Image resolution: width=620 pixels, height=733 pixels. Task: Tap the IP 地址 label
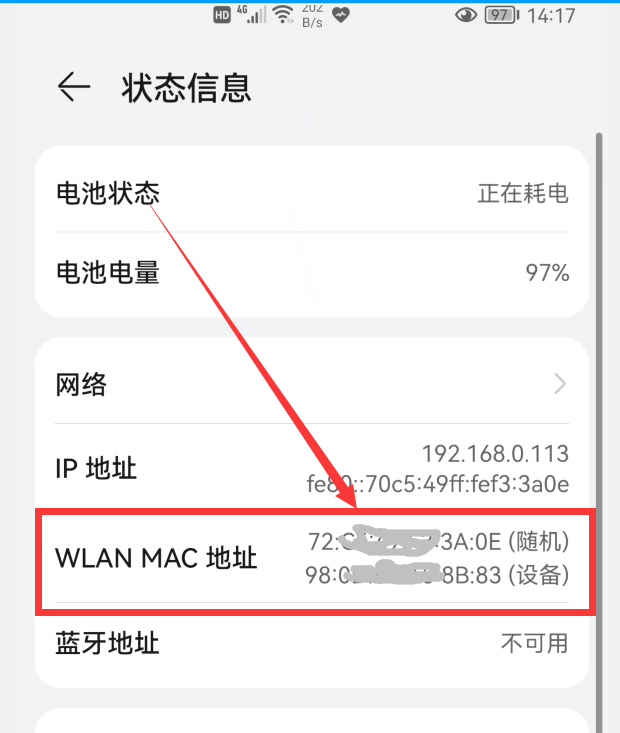(x=96, y=468)
